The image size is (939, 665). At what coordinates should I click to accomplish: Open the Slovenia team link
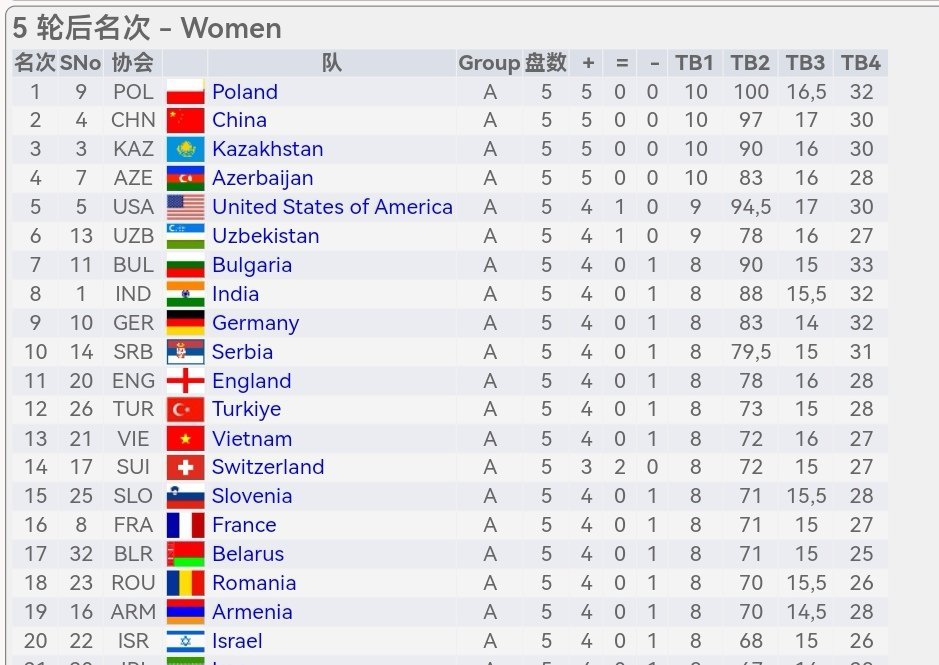(252, 496)
